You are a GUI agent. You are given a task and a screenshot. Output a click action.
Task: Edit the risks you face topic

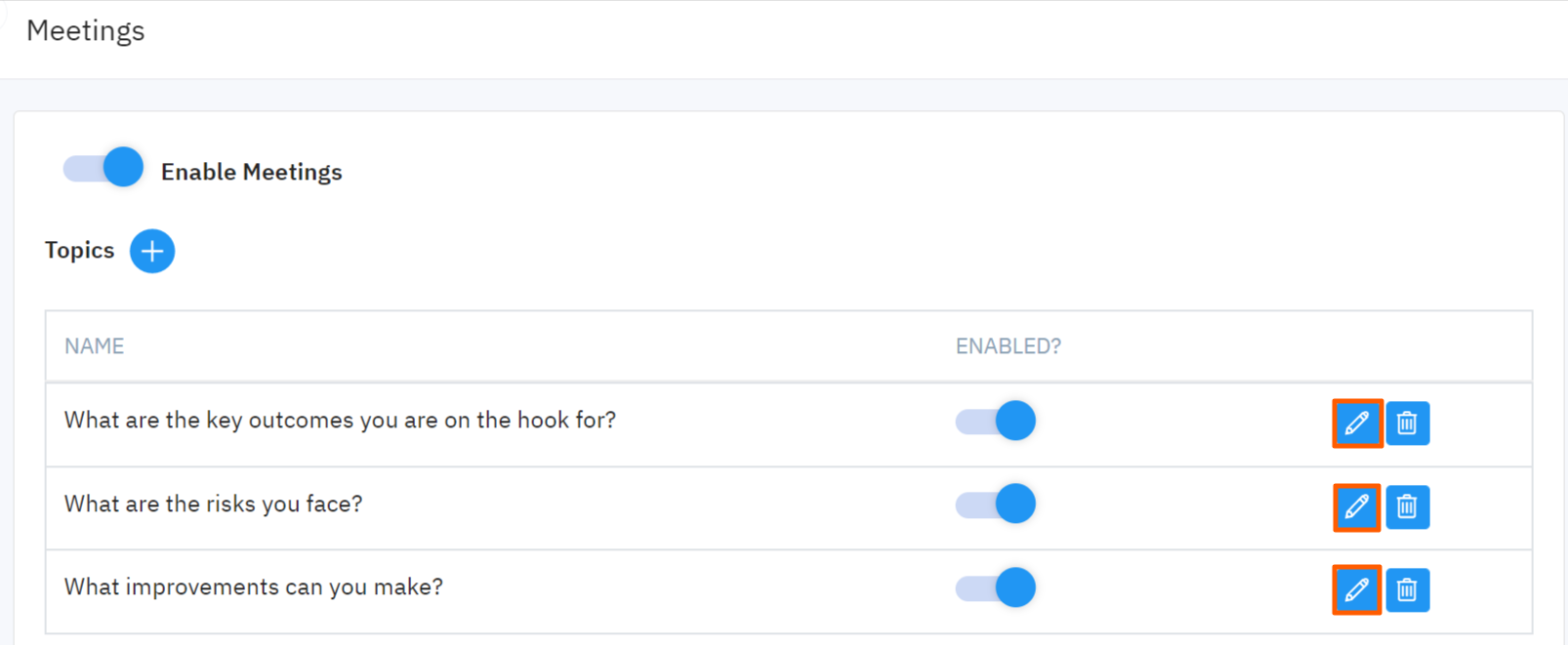pos(1357,506)
